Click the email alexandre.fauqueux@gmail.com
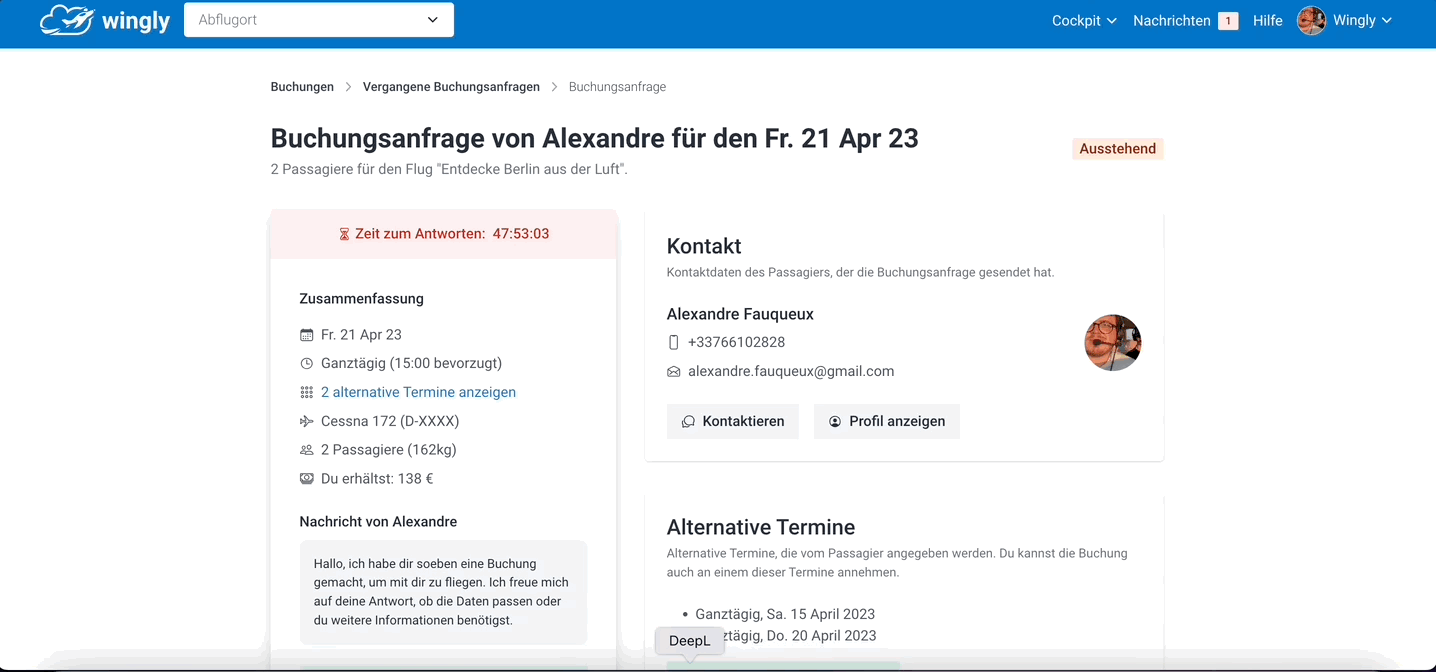1436x672 pixels. tap(791, 372)
